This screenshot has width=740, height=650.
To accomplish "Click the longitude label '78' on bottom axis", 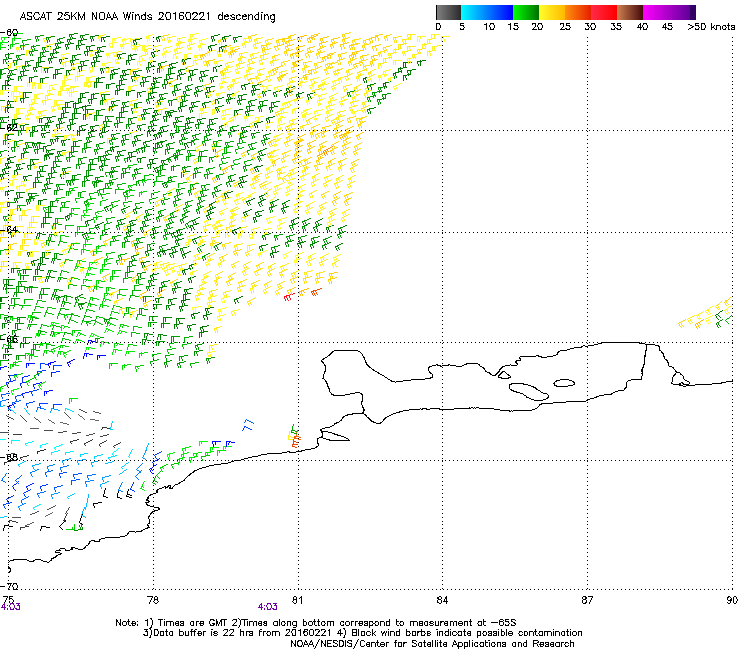I will [153, 600].
